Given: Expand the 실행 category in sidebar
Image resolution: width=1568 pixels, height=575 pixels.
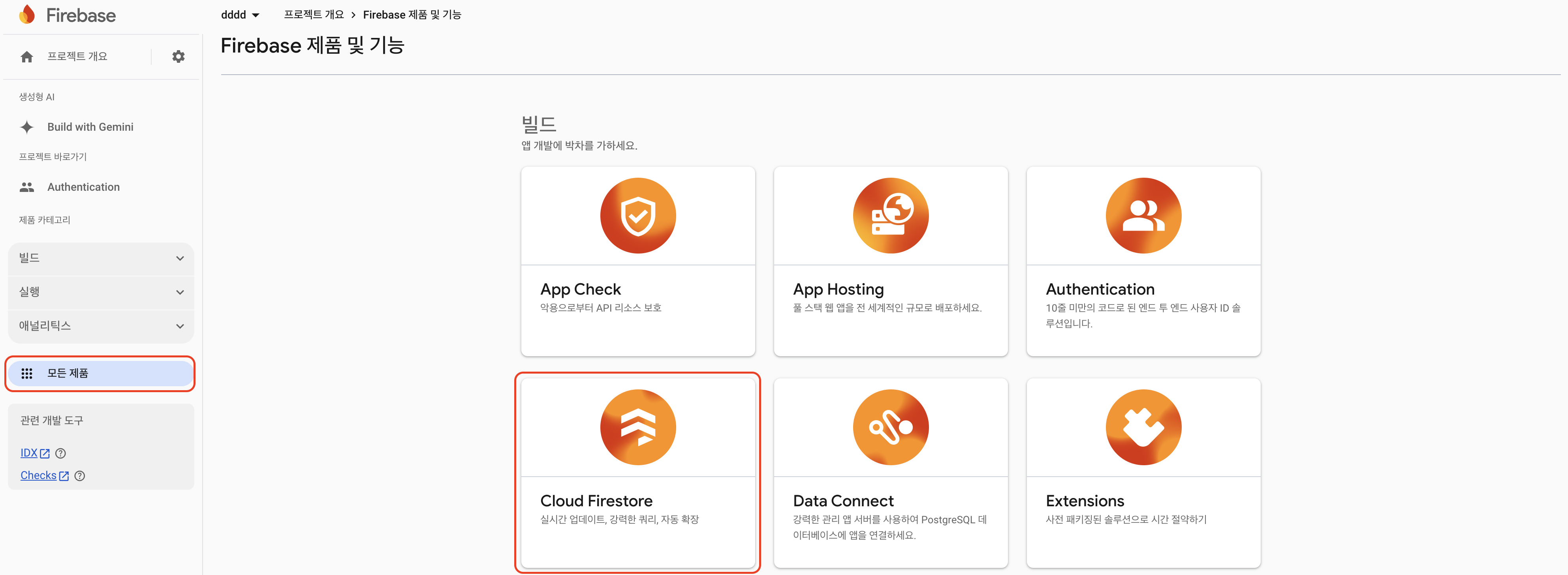Looking at the screenshot, I should click(x=101, y=292).
